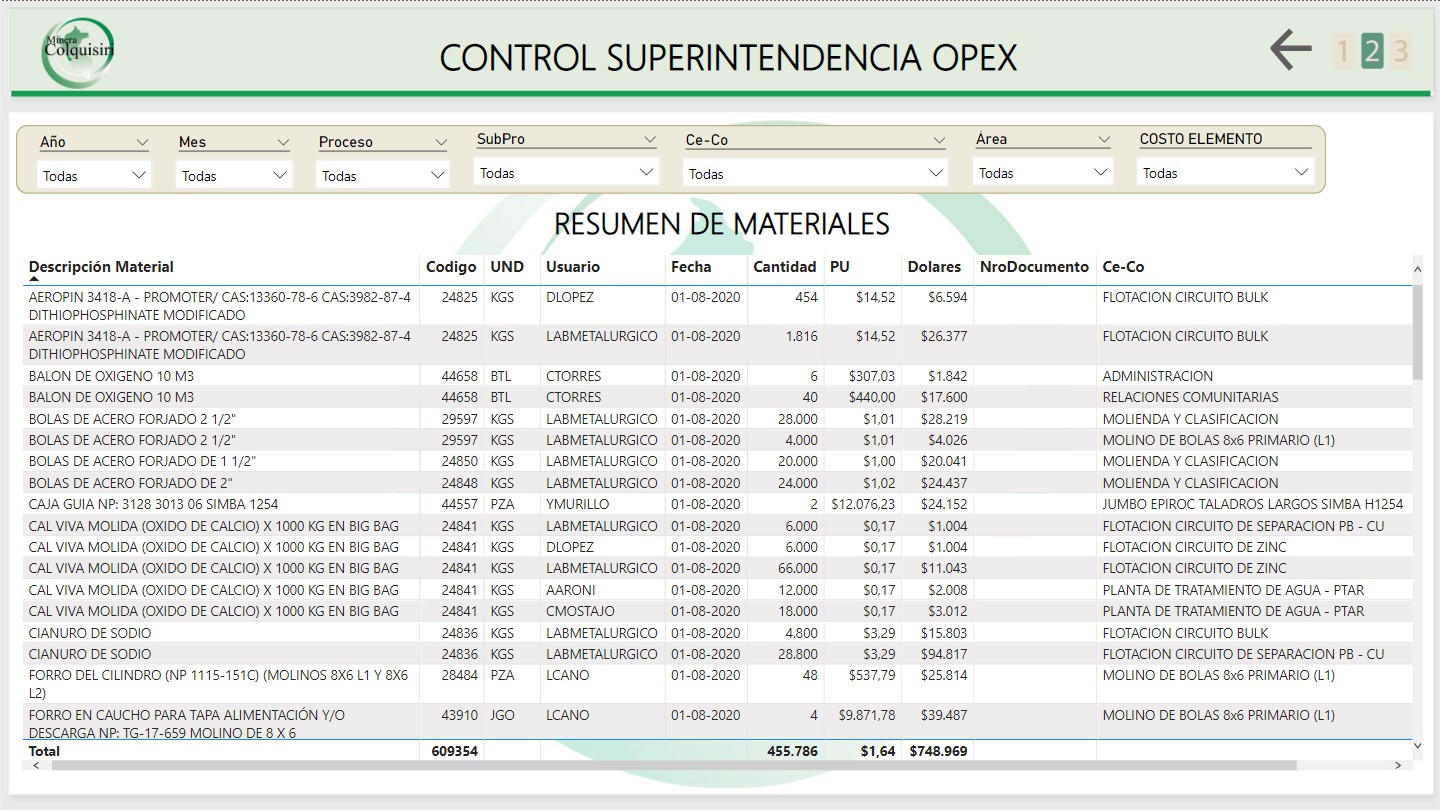The width and height of the screenshot is (1440, 810).
Task: Click horizontal scrollbar left arrow
Action: pos(37,765)
